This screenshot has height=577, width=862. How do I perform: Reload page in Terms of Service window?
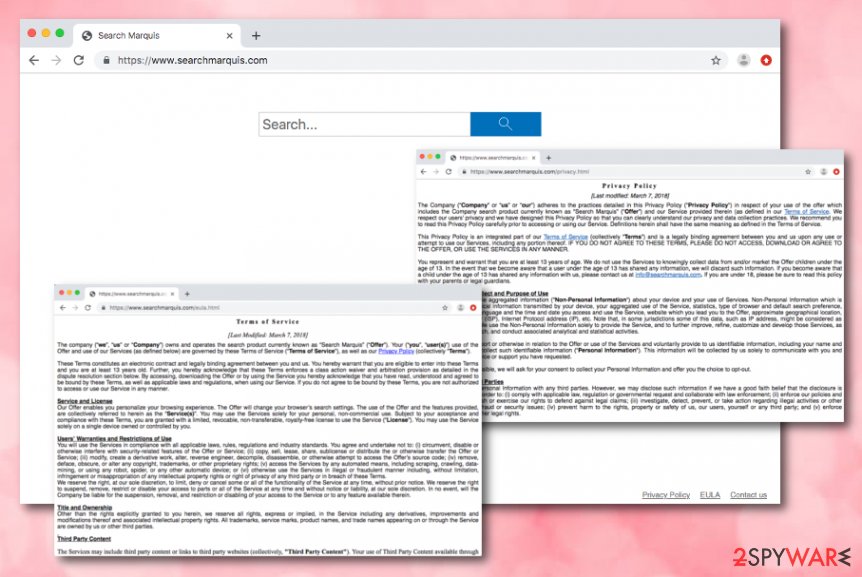tap(87, 308)
